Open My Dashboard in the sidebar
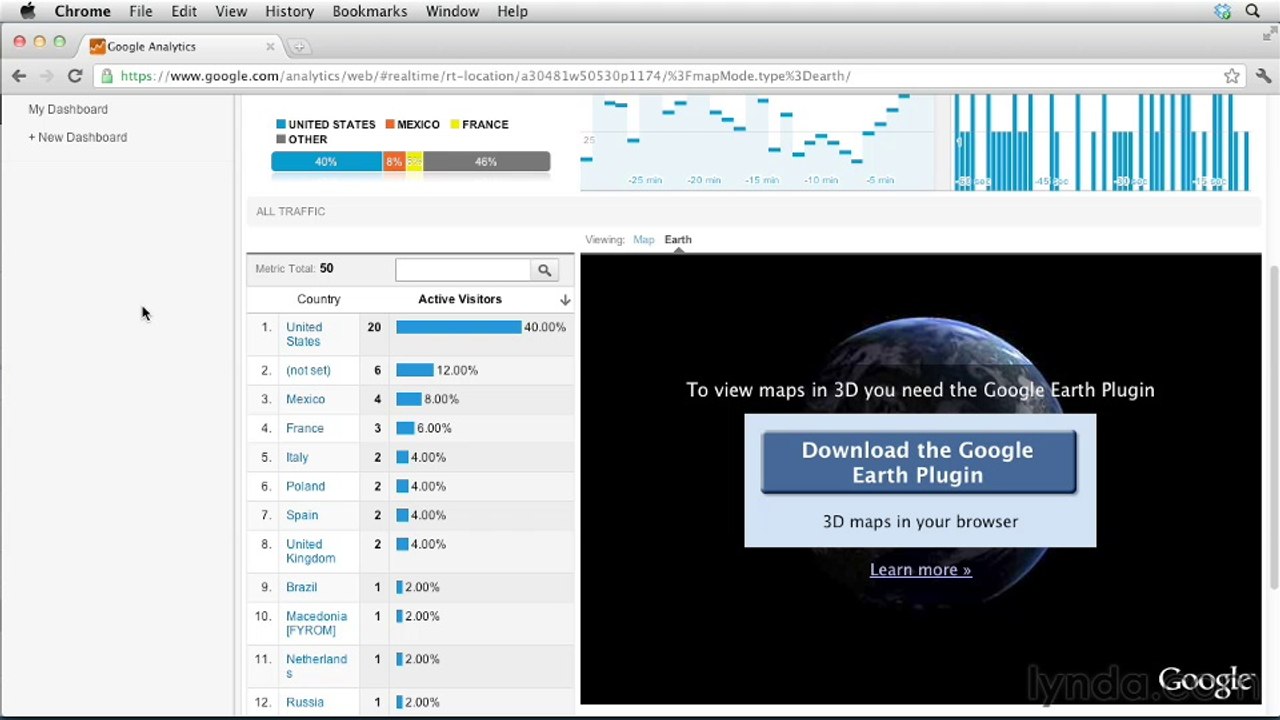Screen dimensions: 1280x720 point(68,109)
